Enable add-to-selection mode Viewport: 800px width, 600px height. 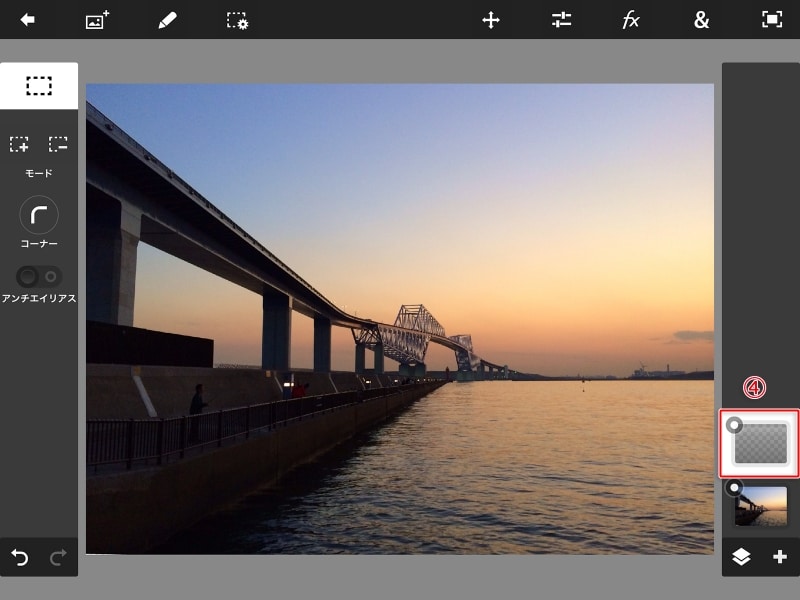point(19,144)
